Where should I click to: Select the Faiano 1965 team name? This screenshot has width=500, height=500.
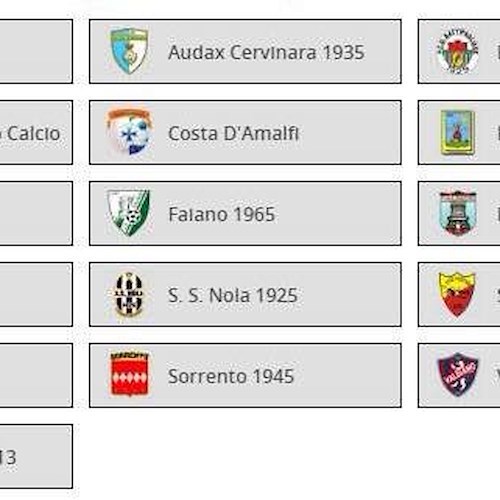click(222, 214)
